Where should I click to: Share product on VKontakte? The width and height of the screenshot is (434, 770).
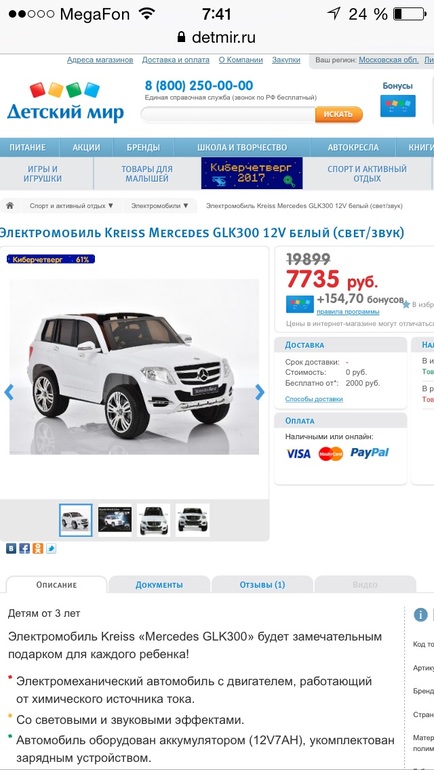click(x=11, y=549)
